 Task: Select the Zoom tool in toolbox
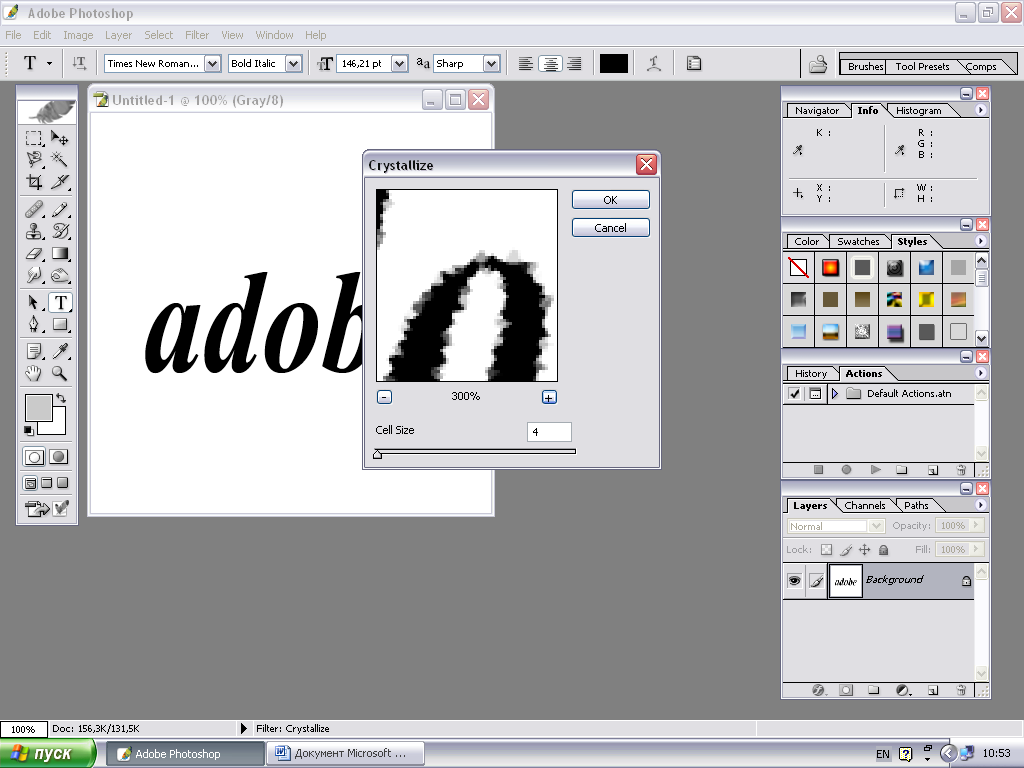[59, 373]
